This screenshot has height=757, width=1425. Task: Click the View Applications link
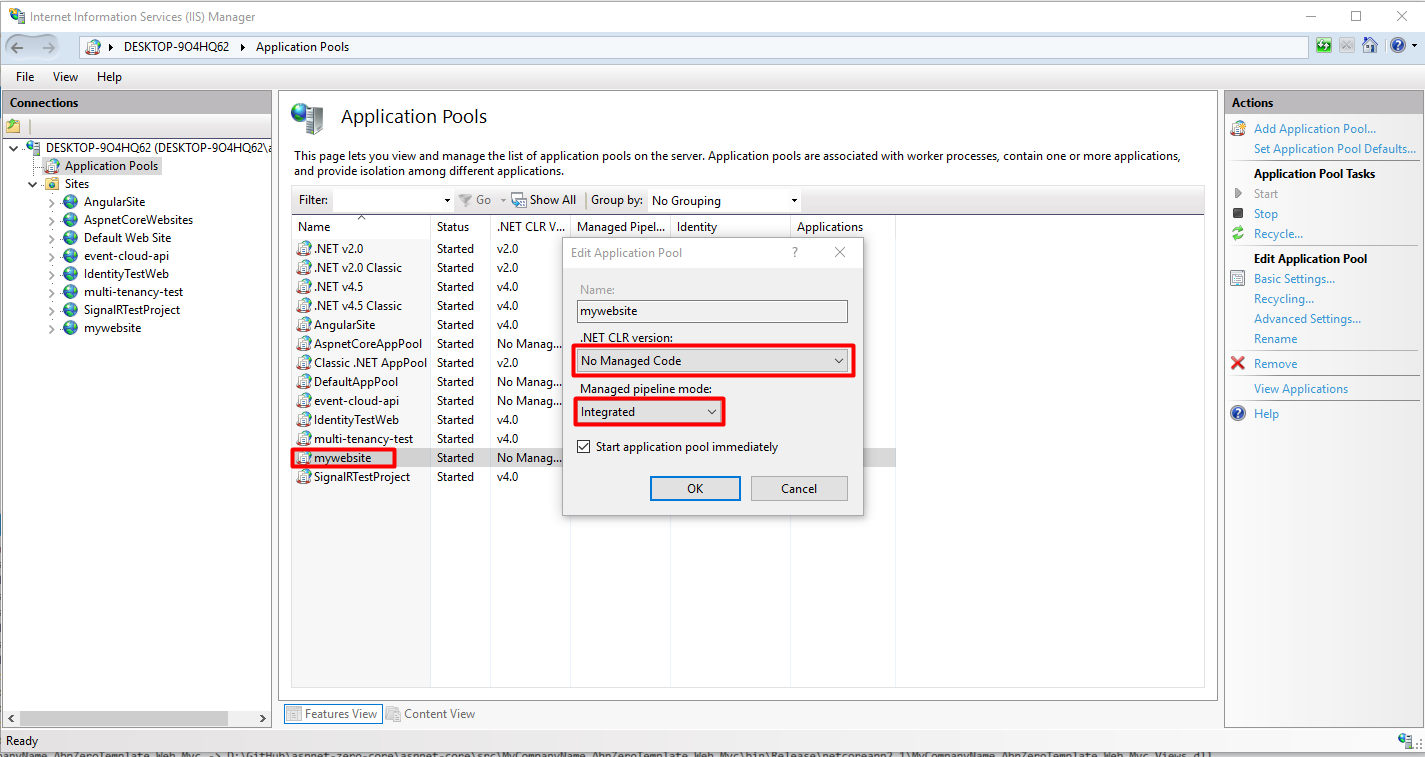[x=1301, y=389]
